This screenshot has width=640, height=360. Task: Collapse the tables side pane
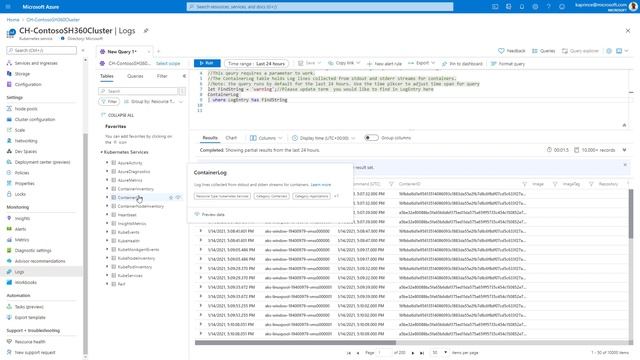coord(184,76)
